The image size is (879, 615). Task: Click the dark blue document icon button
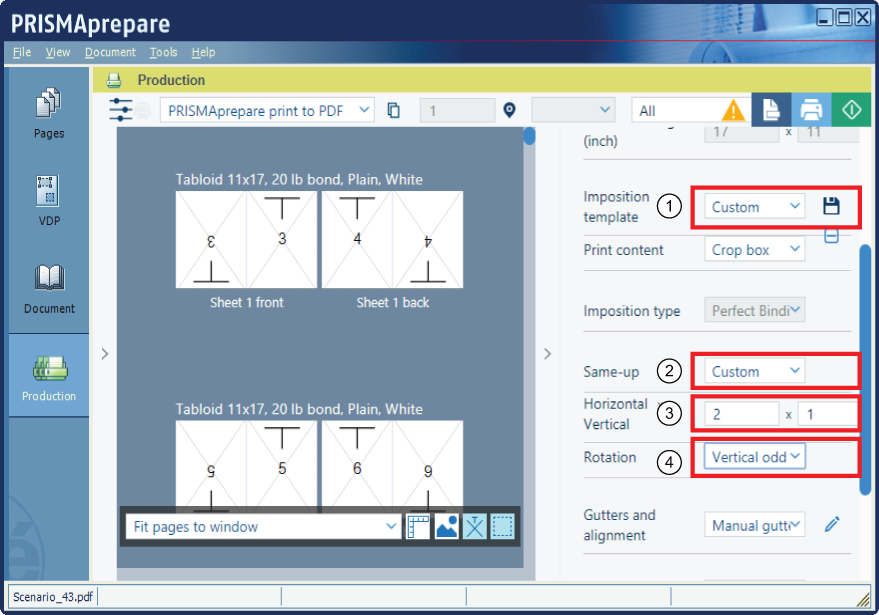click(x=771, y=109)
